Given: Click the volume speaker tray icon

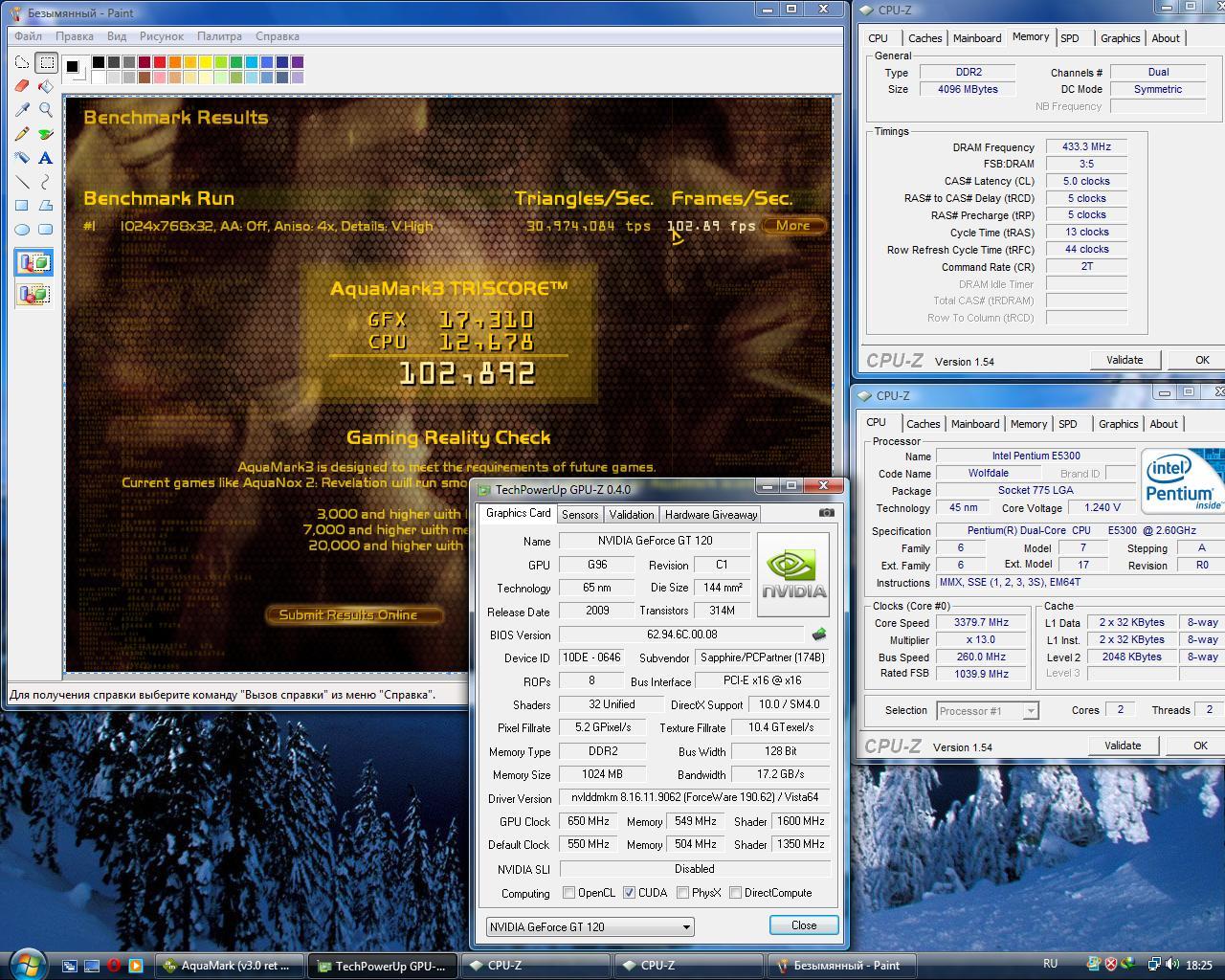Looking at the screenshot, I should coord(1172,965).
